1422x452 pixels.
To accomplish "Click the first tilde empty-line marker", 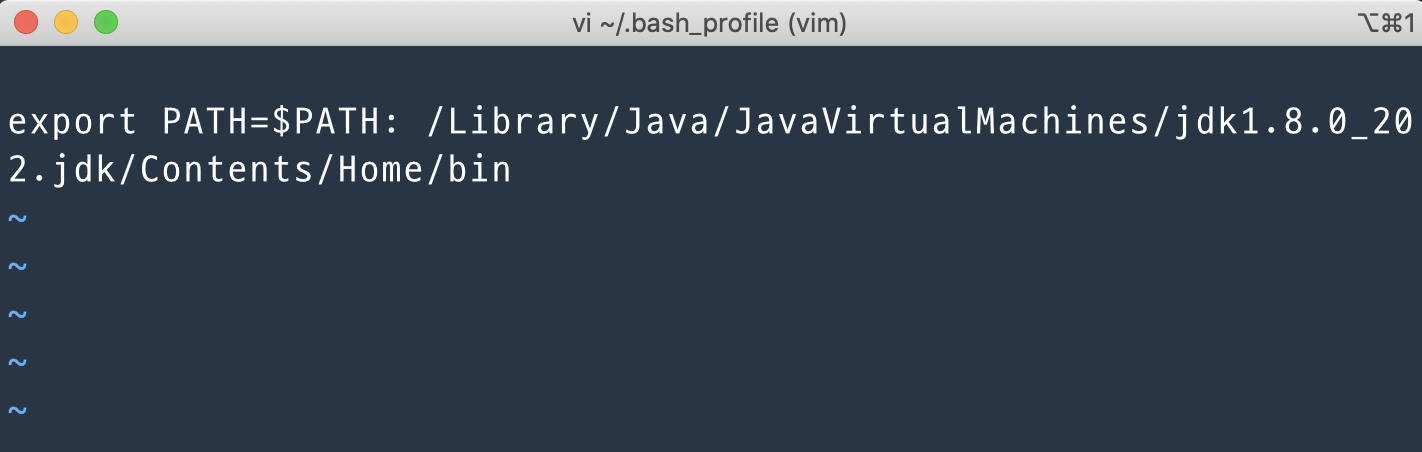I will pyautogui.click(x=18, y=218).
